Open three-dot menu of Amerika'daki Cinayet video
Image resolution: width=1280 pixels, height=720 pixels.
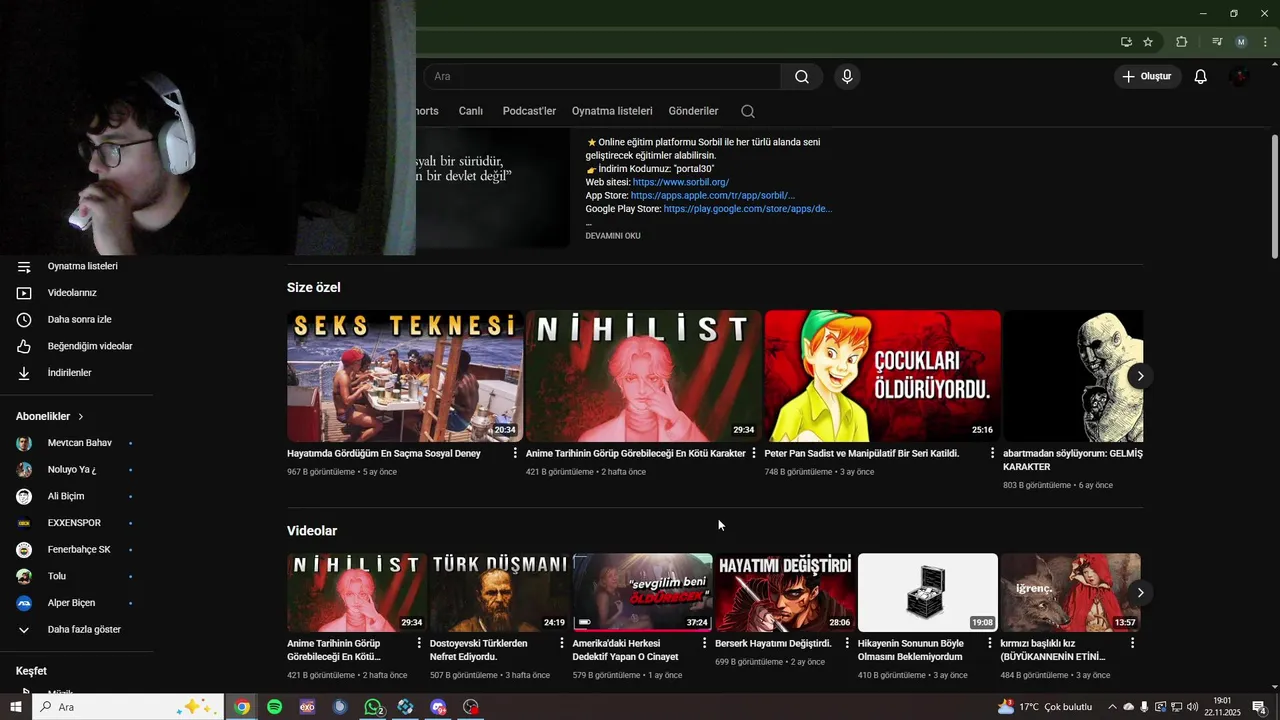click(704, 644)
